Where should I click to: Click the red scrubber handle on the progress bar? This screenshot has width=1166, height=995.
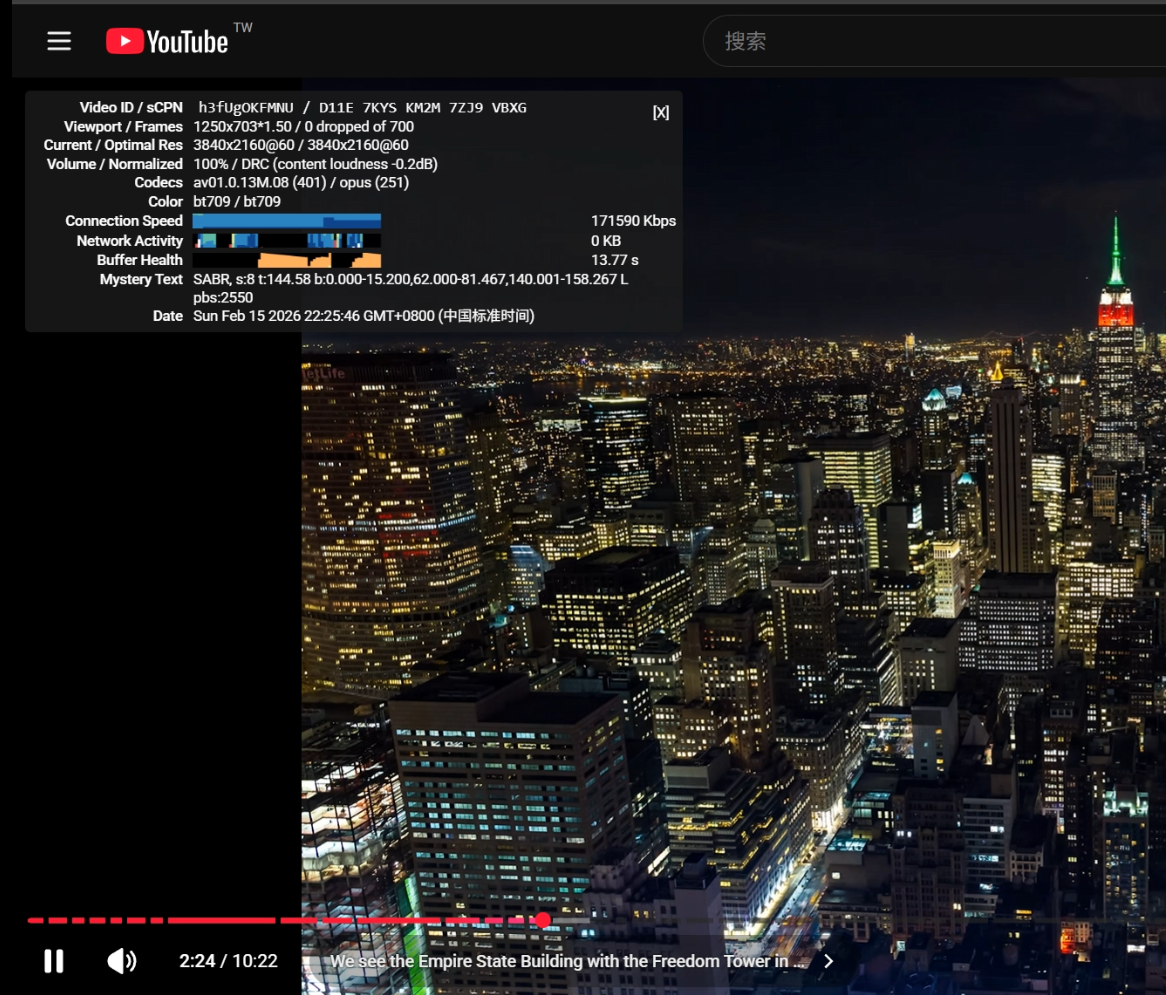pos(542,920)
